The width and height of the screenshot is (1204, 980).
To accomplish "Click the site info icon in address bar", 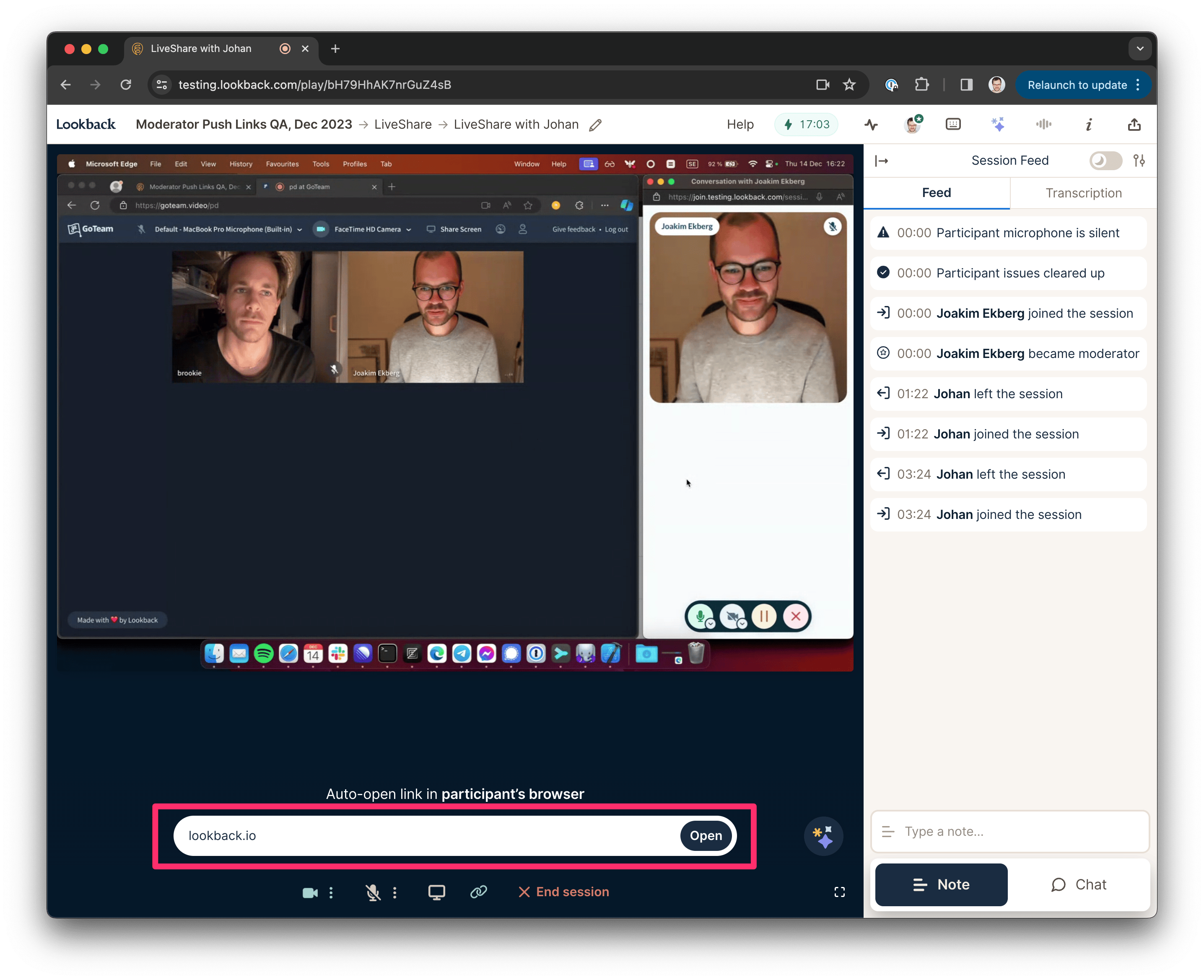I will pos(162,85).
